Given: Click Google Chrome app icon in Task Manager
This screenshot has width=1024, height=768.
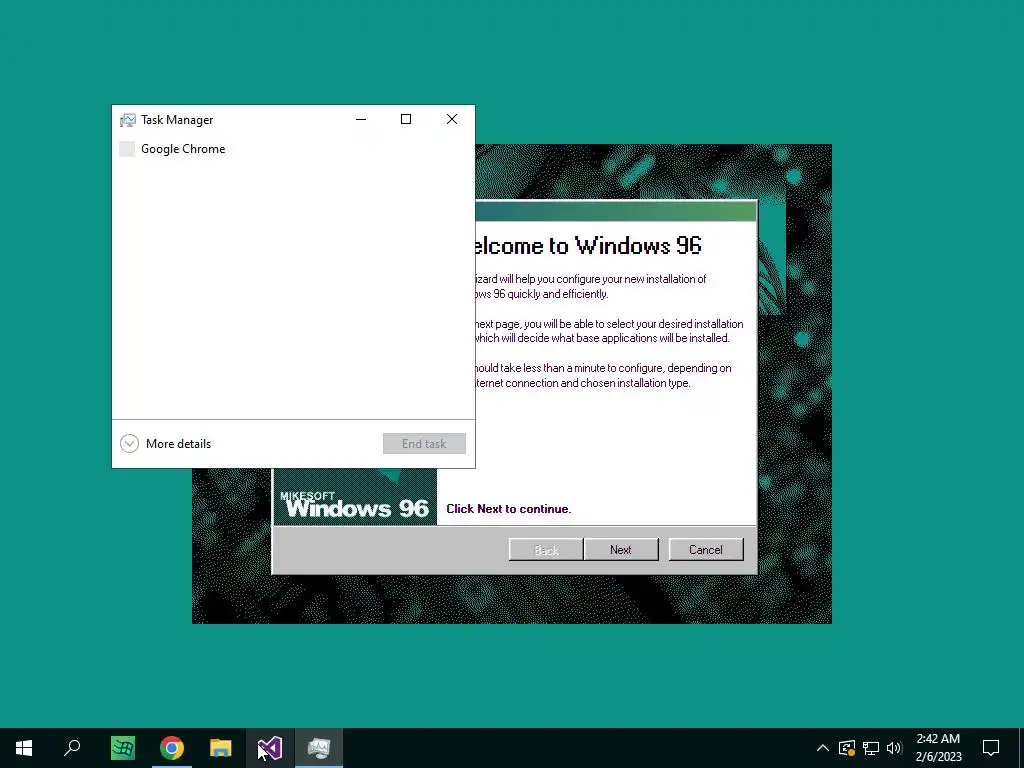Looking at the screenshot, I should click(x=127, y=149).
